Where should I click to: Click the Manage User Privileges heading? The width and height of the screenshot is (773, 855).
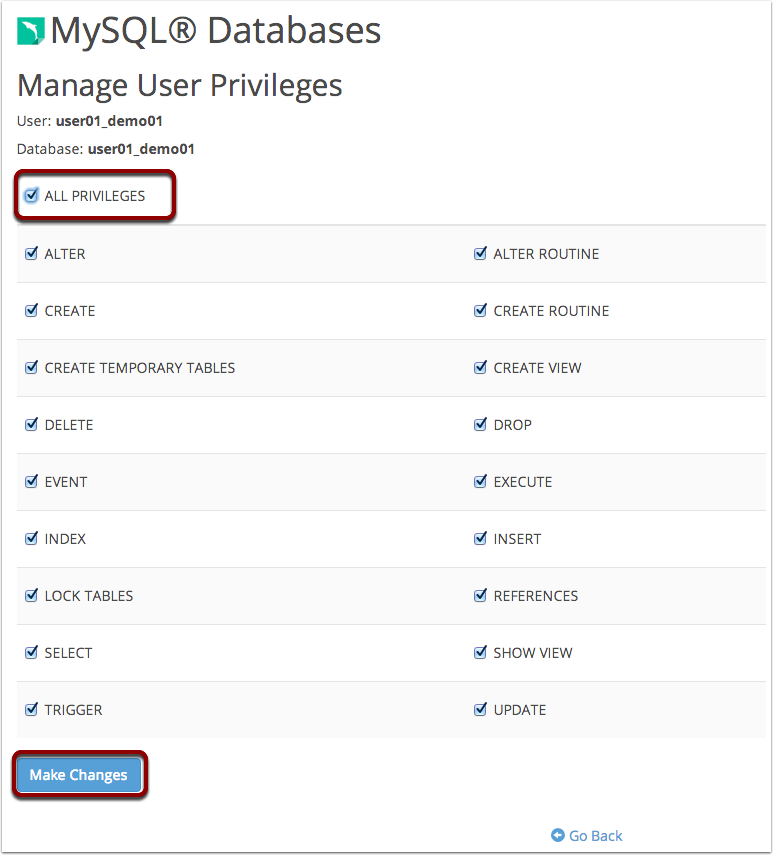pos(179,86)
